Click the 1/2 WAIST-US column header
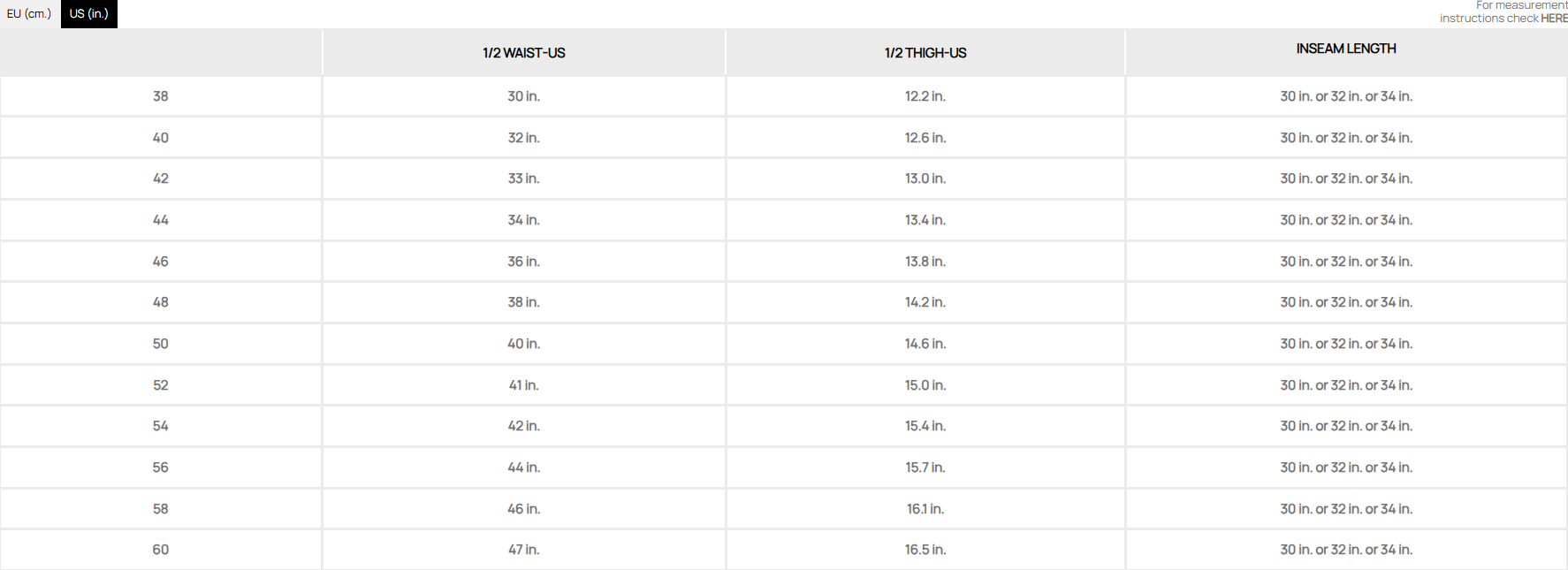This screenshot has height=570, width=1568. point(523,53)
